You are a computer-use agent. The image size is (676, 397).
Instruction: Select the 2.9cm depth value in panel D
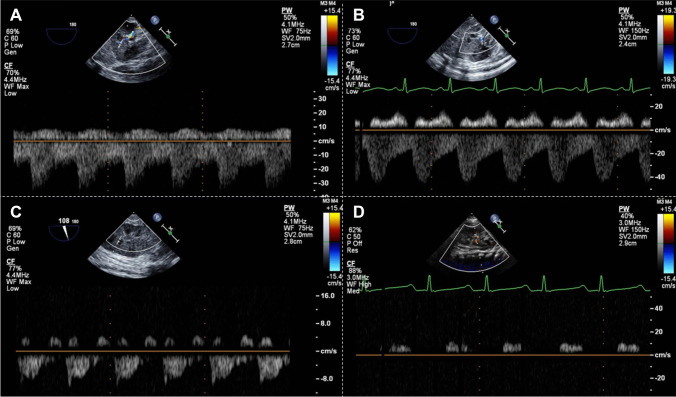627,243
